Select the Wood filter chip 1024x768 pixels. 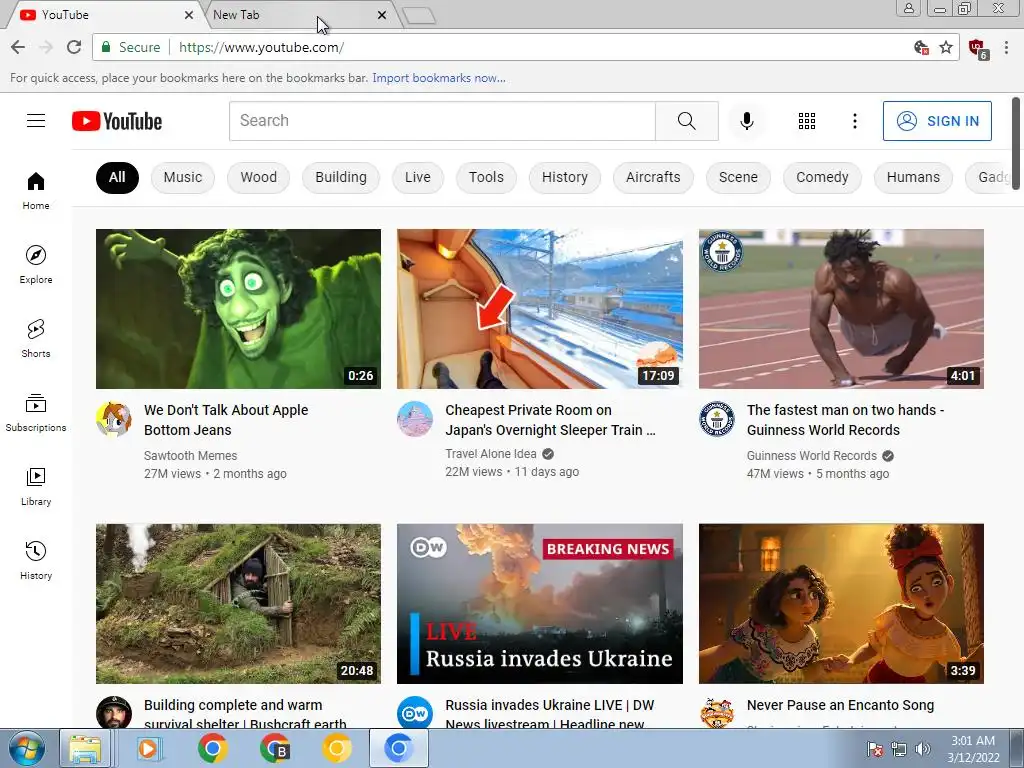(259, 178)
